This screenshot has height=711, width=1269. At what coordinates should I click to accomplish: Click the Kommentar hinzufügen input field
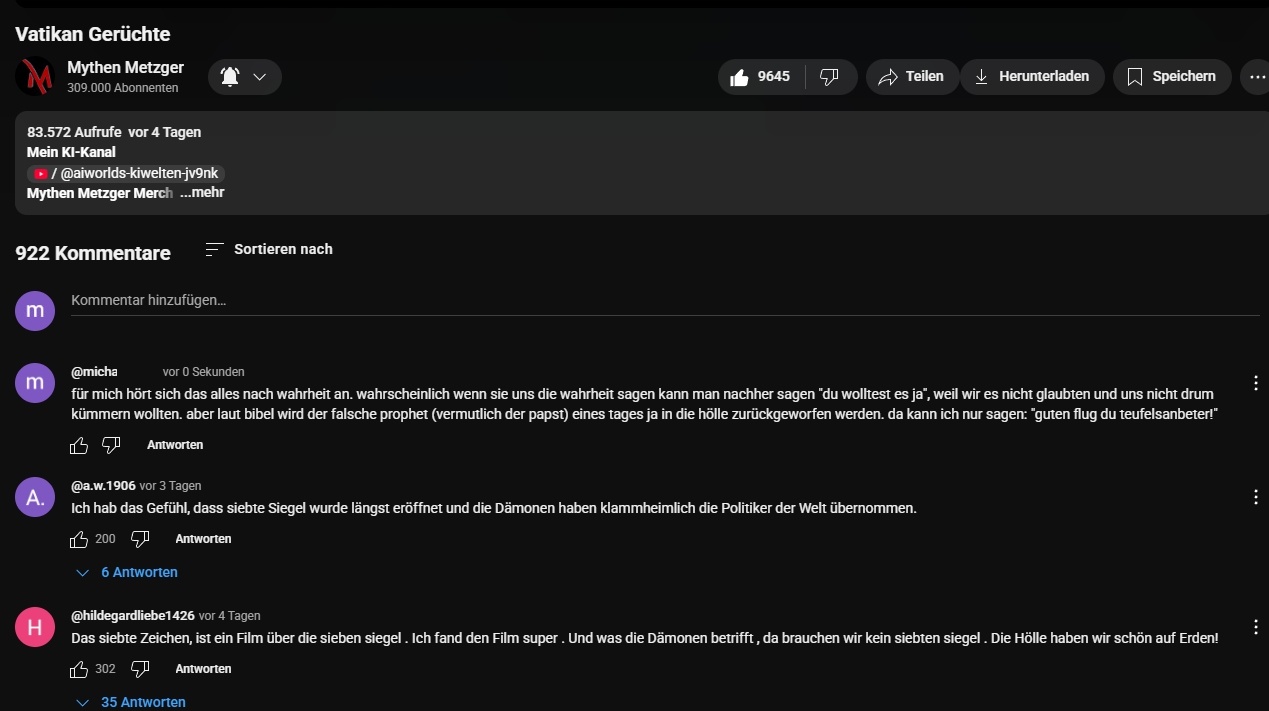point(660,300)
